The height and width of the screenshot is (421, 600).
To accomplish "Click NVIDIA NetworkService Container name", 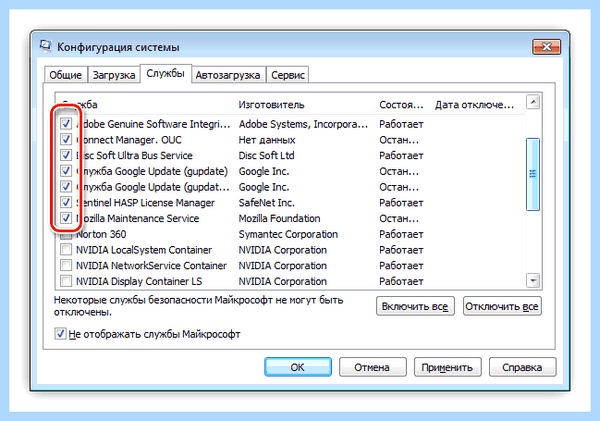I will coord(151,266).
